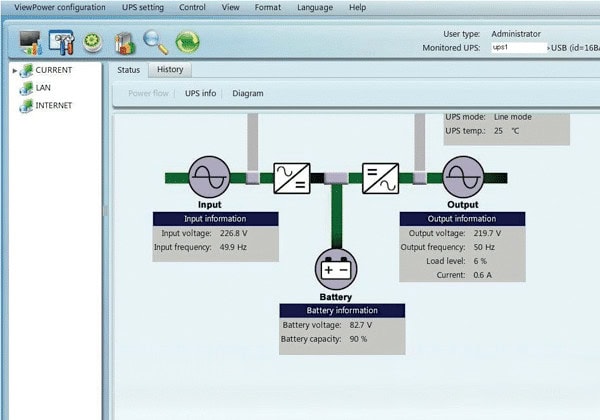
Task: Expand the CURRENT tree node arrow
Action: tap(15, 70)
